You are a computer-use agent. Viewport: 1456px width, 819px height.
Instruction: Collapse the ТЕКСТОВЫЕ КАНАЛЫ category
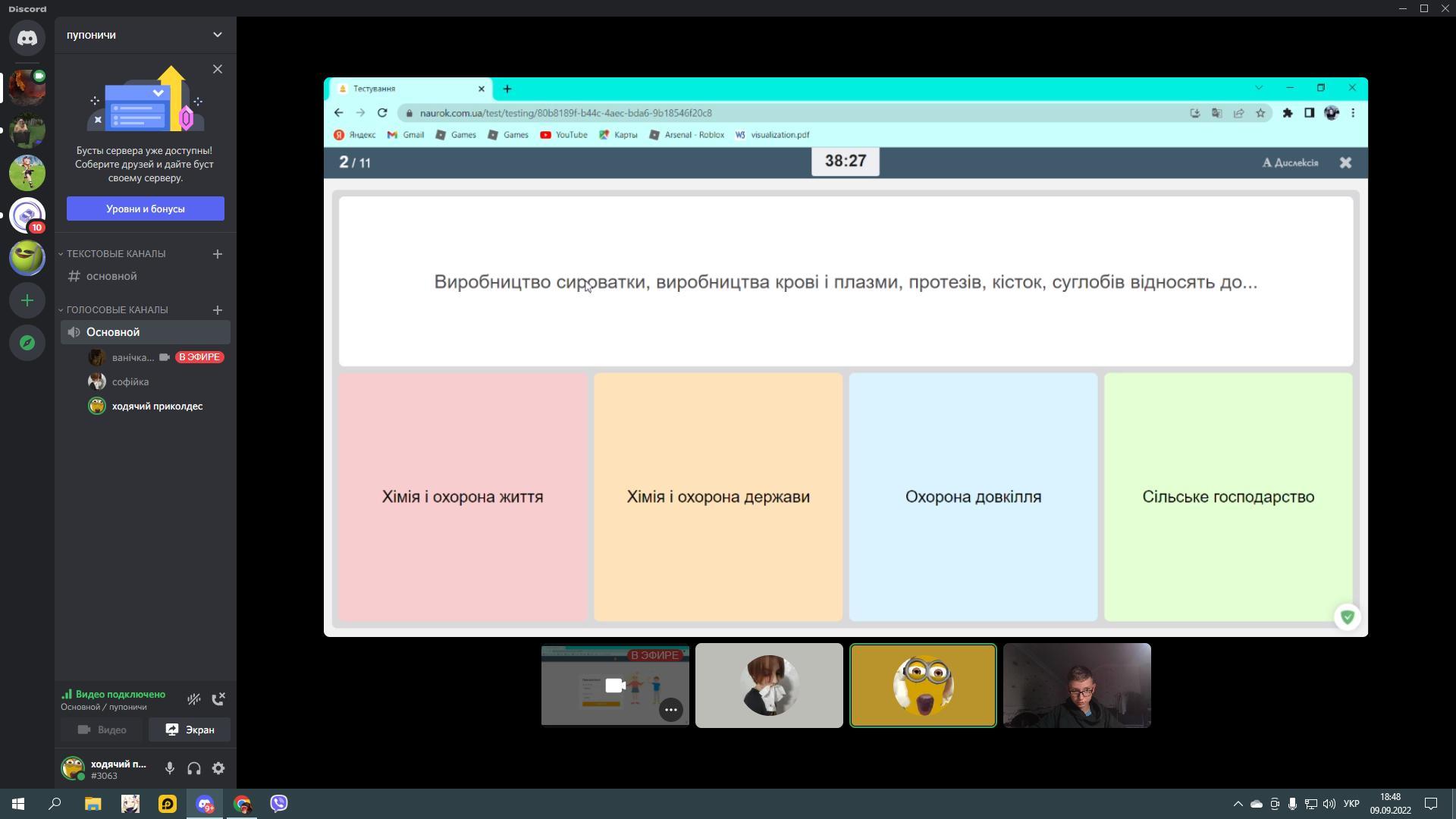pyautogui.click(x=115, y=254)
